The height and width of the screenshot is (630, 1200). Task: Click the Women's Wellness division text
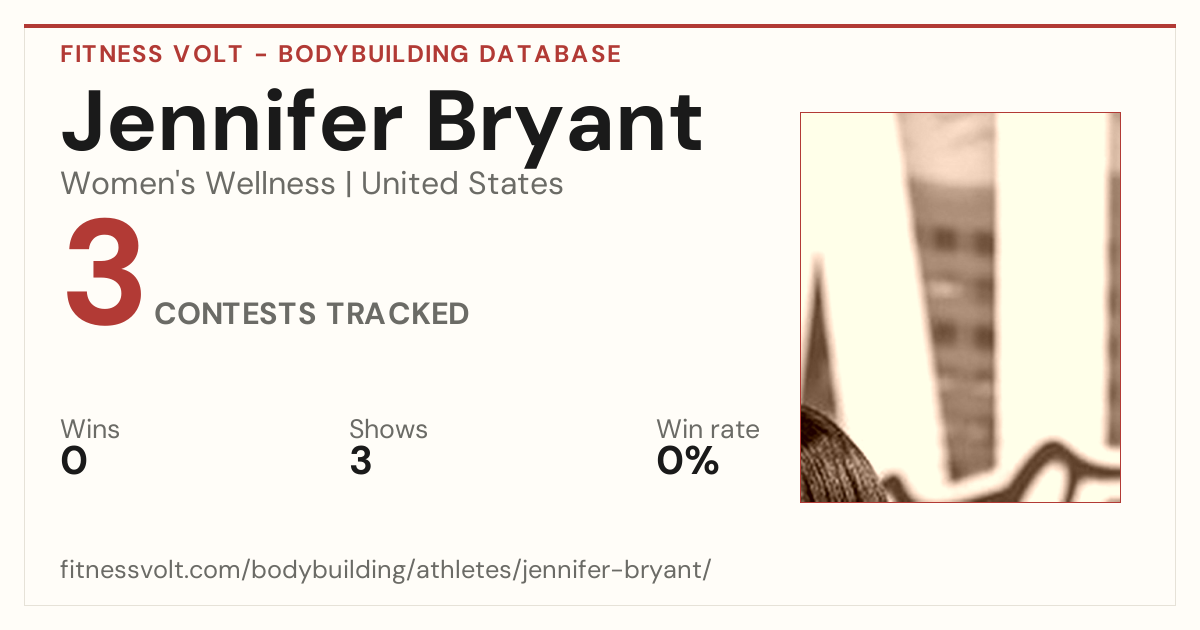(198, 184)
